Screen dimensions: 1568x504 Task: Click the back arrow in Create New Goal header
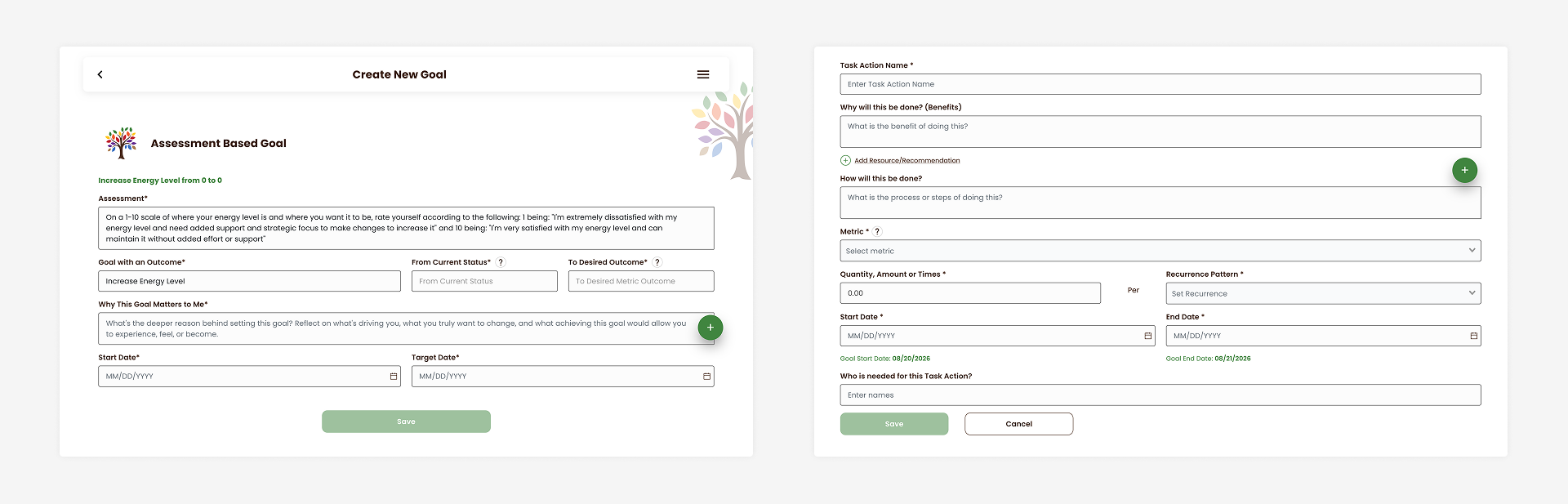click(100, 74)
